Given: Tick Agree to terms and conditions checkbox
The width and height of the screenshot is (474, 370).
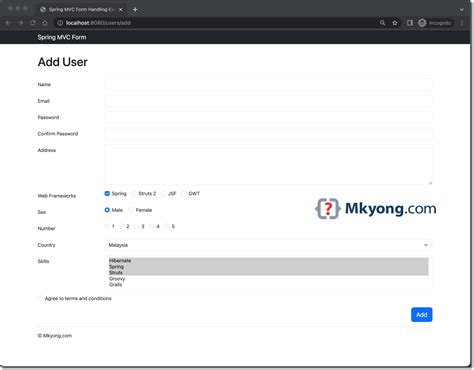Looking at the screenshot, I should coord(40,298).
